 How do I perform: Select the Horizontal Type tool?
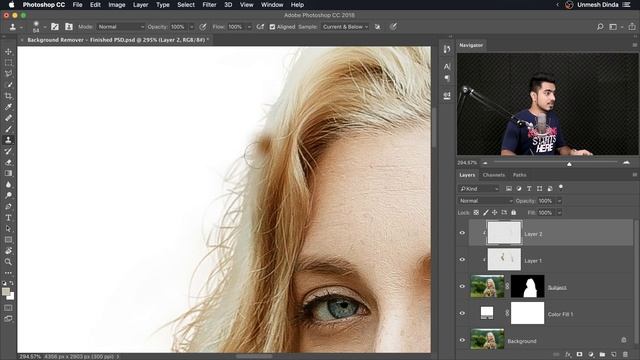(x=8, y=218)
